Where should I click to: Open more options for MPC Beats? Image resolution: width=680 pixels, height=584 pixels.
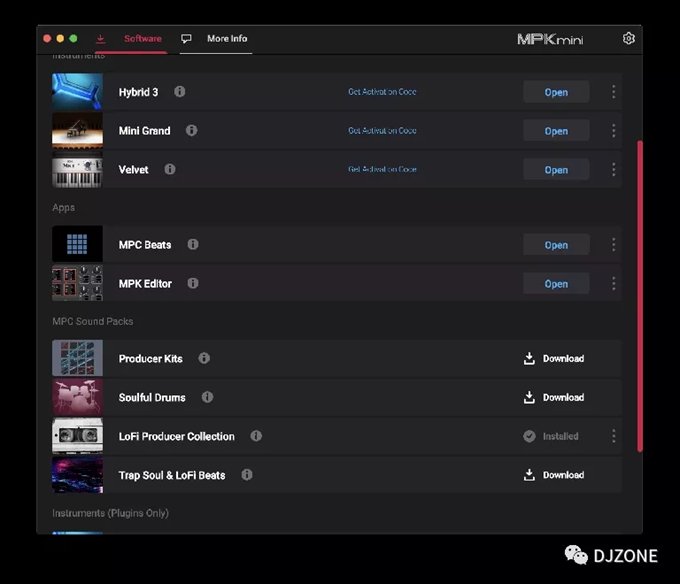tap(613, 245)
